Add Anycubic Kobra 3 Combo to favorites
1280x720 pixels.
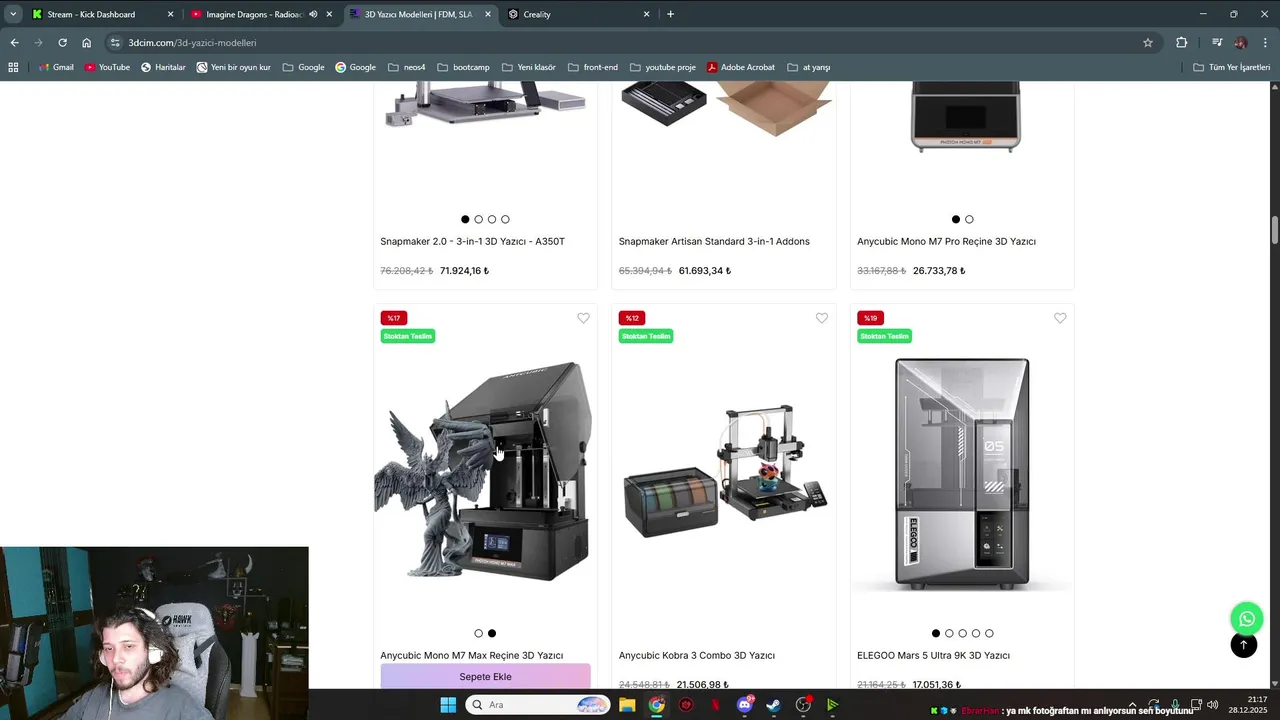coord(822,318)
